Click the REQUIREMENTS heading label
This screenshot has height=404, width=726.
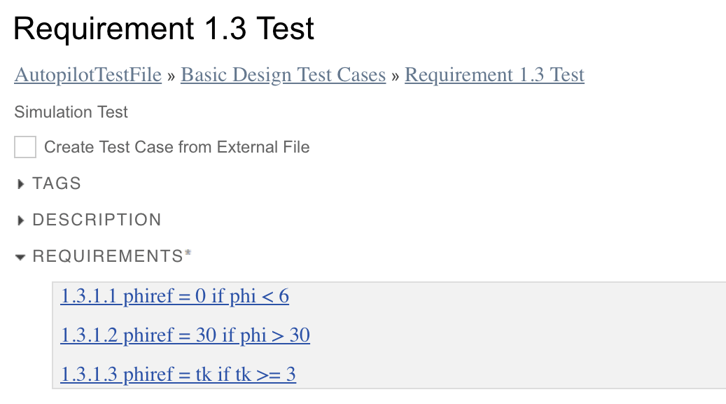pos(107,257)
